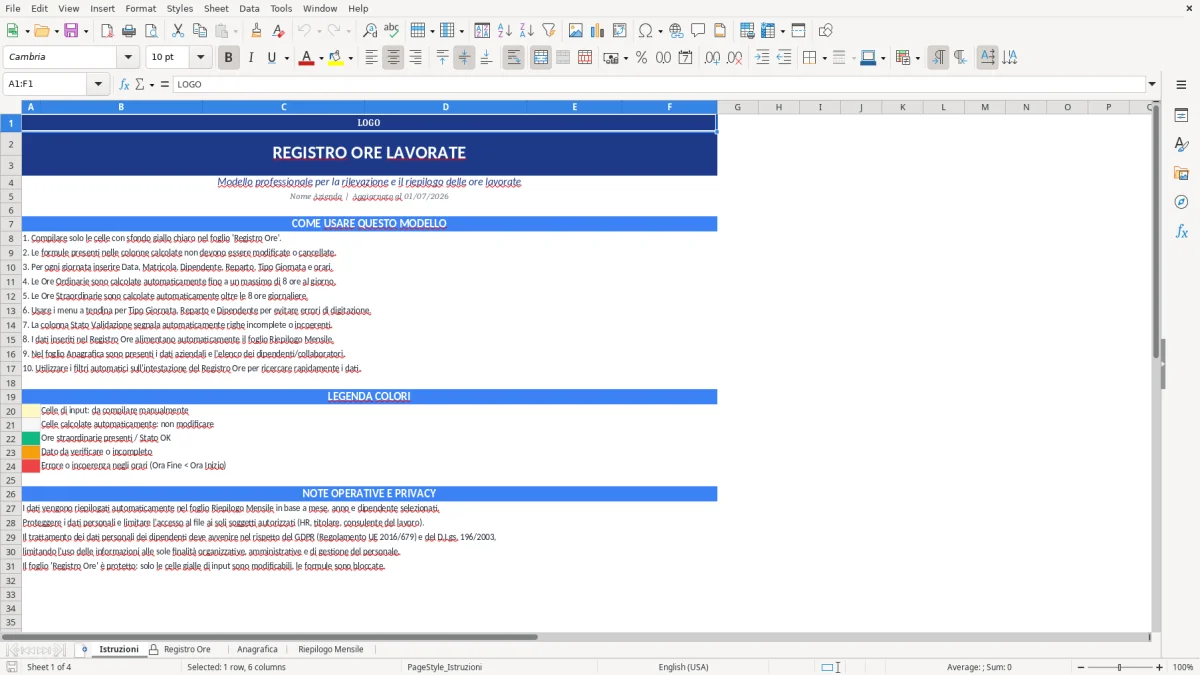
Task: Open the Format menu
Action: coord(140,8)
